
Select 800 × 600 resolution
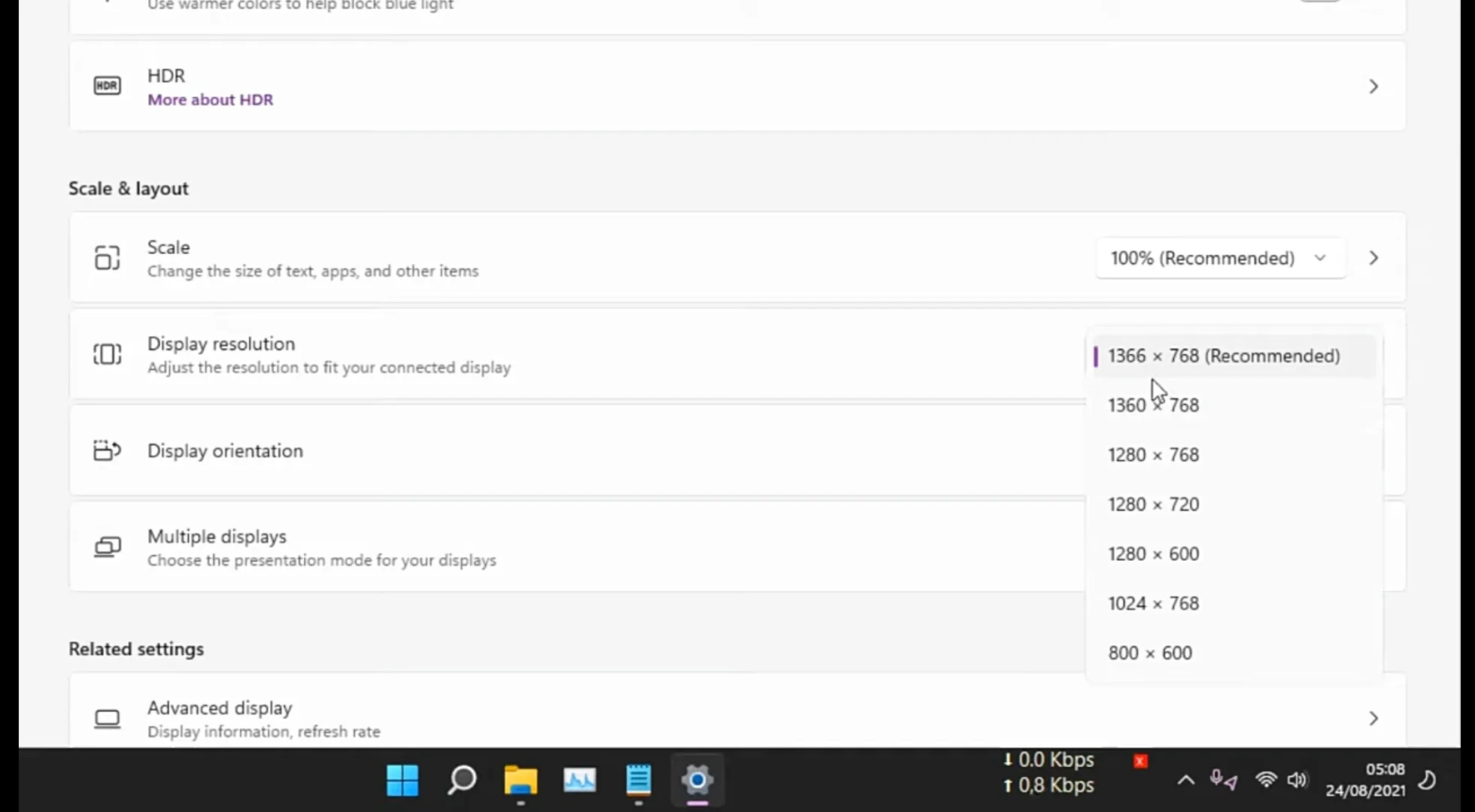(1234, 653)
